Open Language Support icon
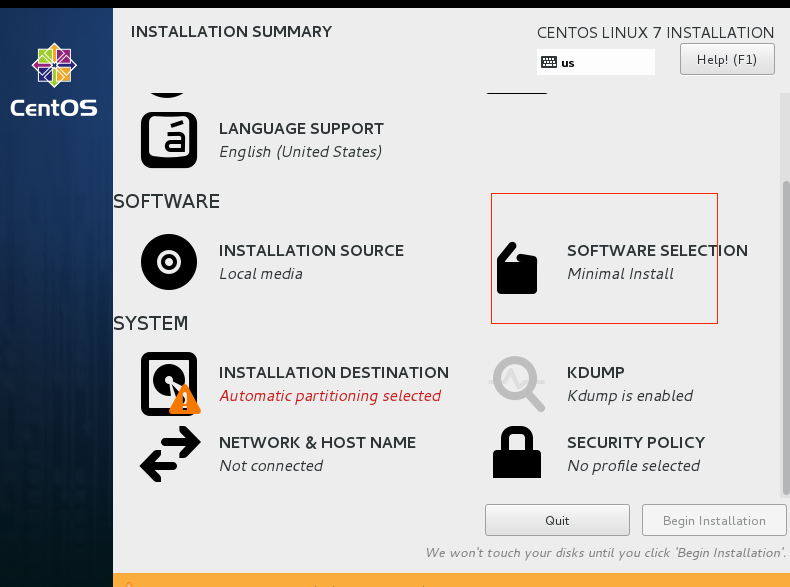This screenshot has width=790, height=587. (169, 140)
